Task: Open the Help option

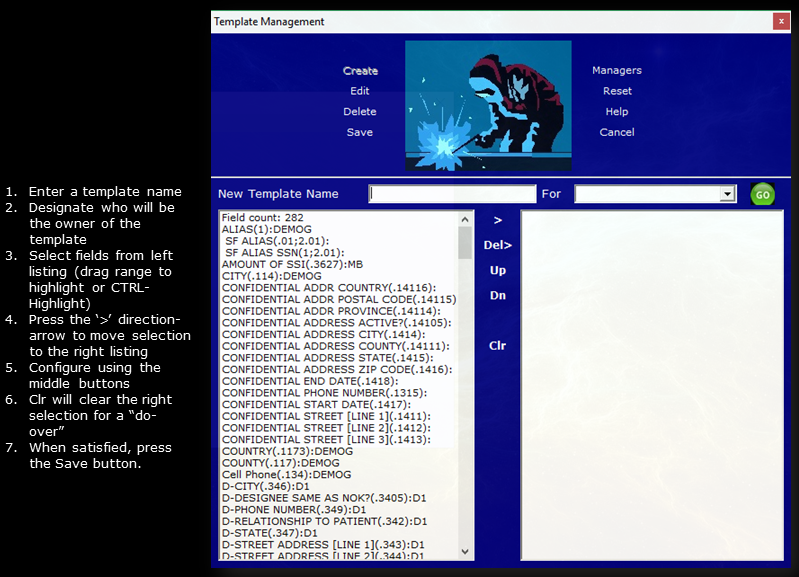Action: tap(617, 112)
